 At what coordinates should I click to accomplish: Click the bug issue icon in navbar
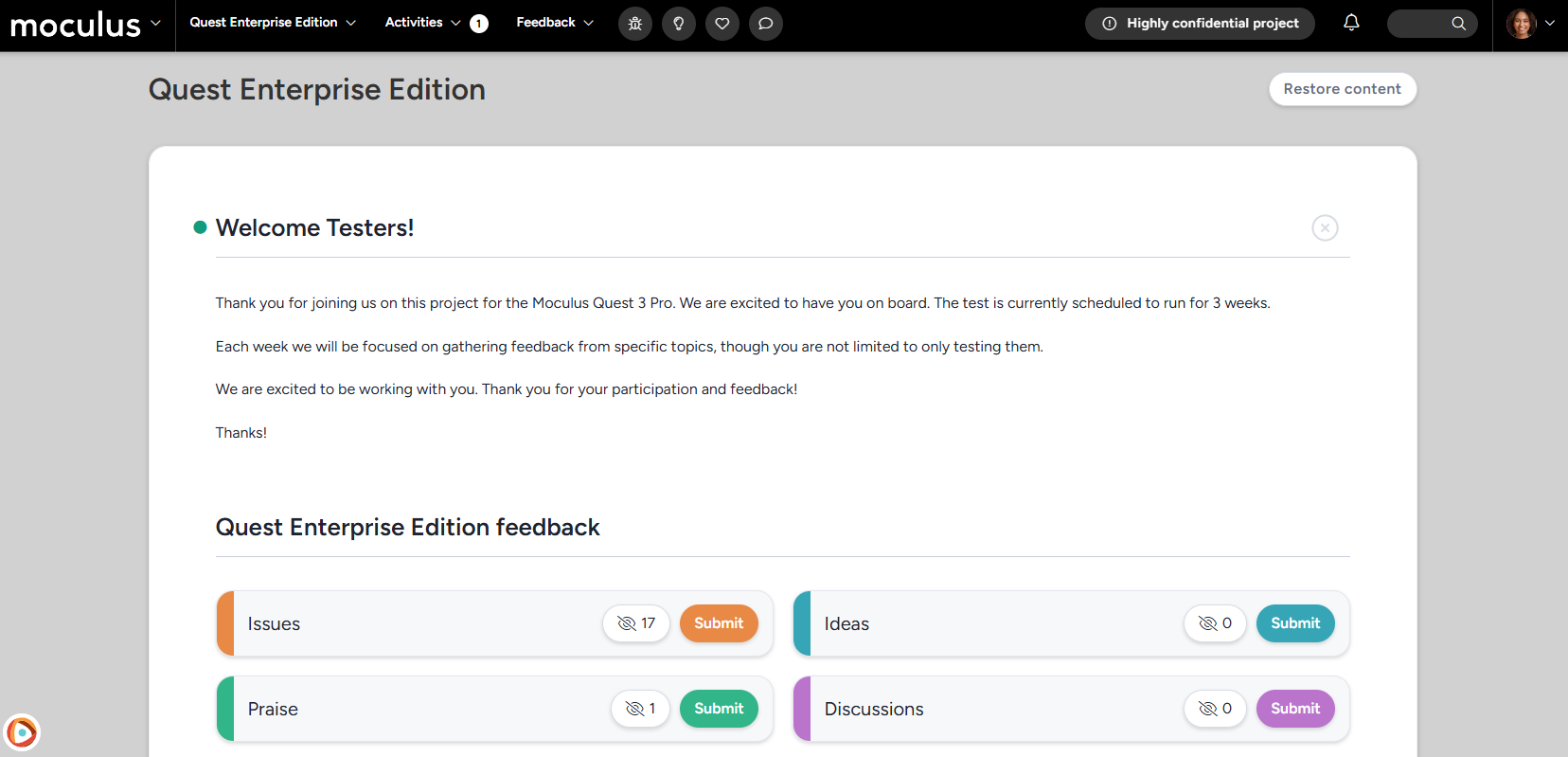[635, 24]
